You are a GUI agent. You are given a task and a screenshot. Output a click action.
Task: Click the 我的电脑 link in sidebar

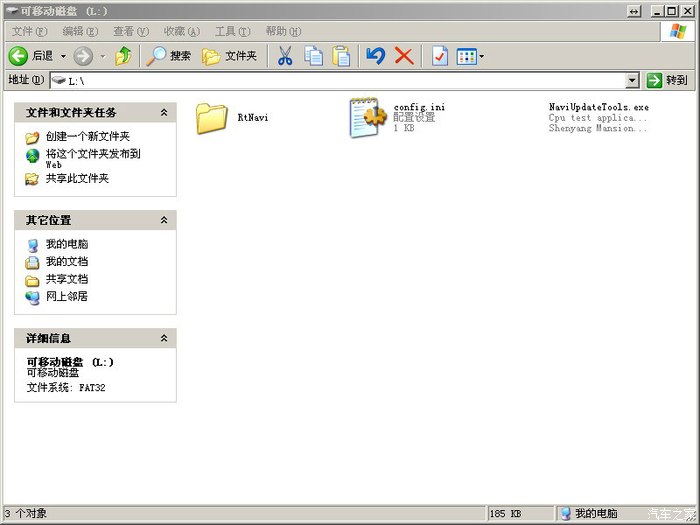[66, 244]
